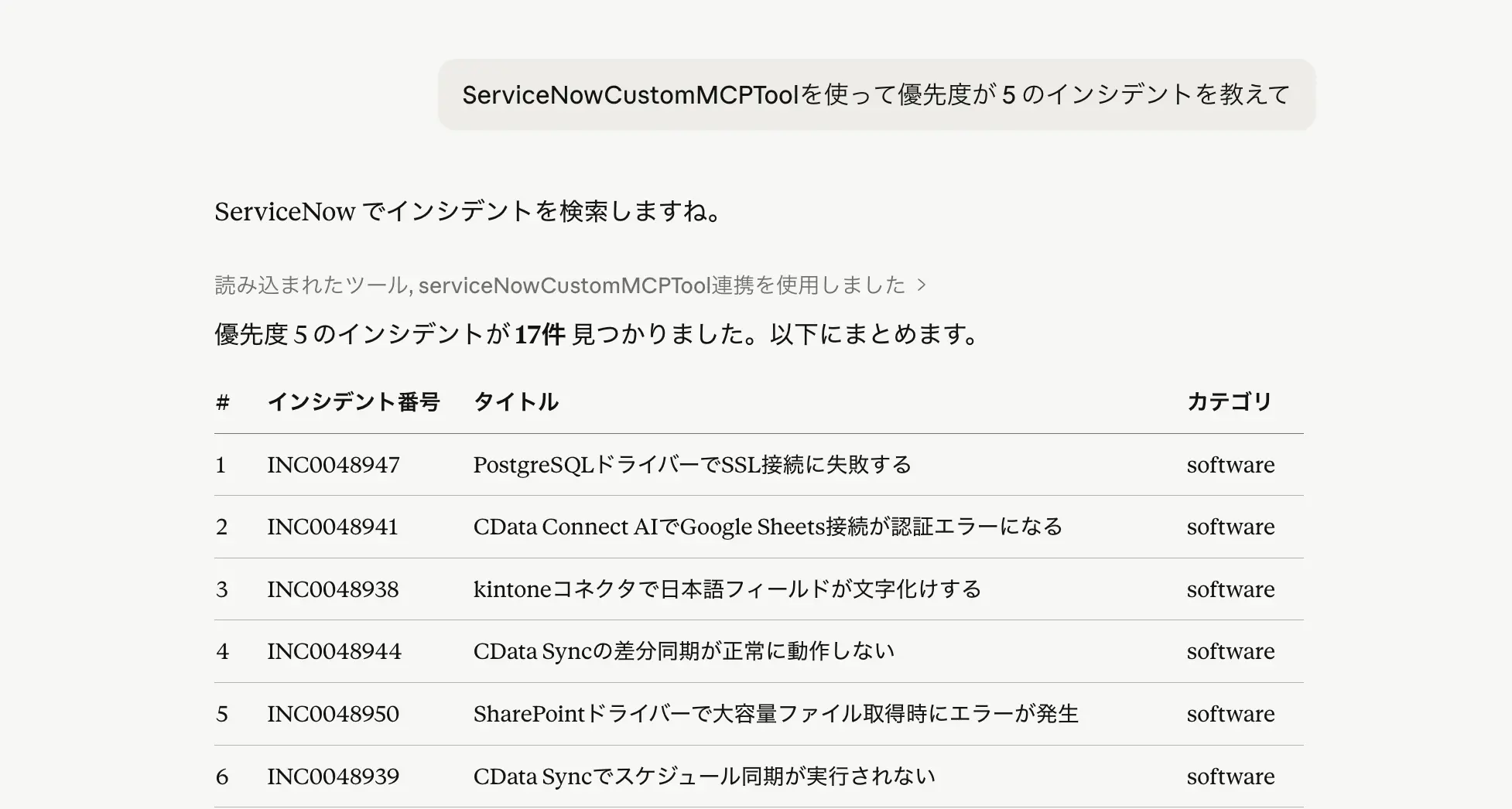Select incident INC0048939 schedule sync row
1512x809 pixels.
click(x=333, y=776)
